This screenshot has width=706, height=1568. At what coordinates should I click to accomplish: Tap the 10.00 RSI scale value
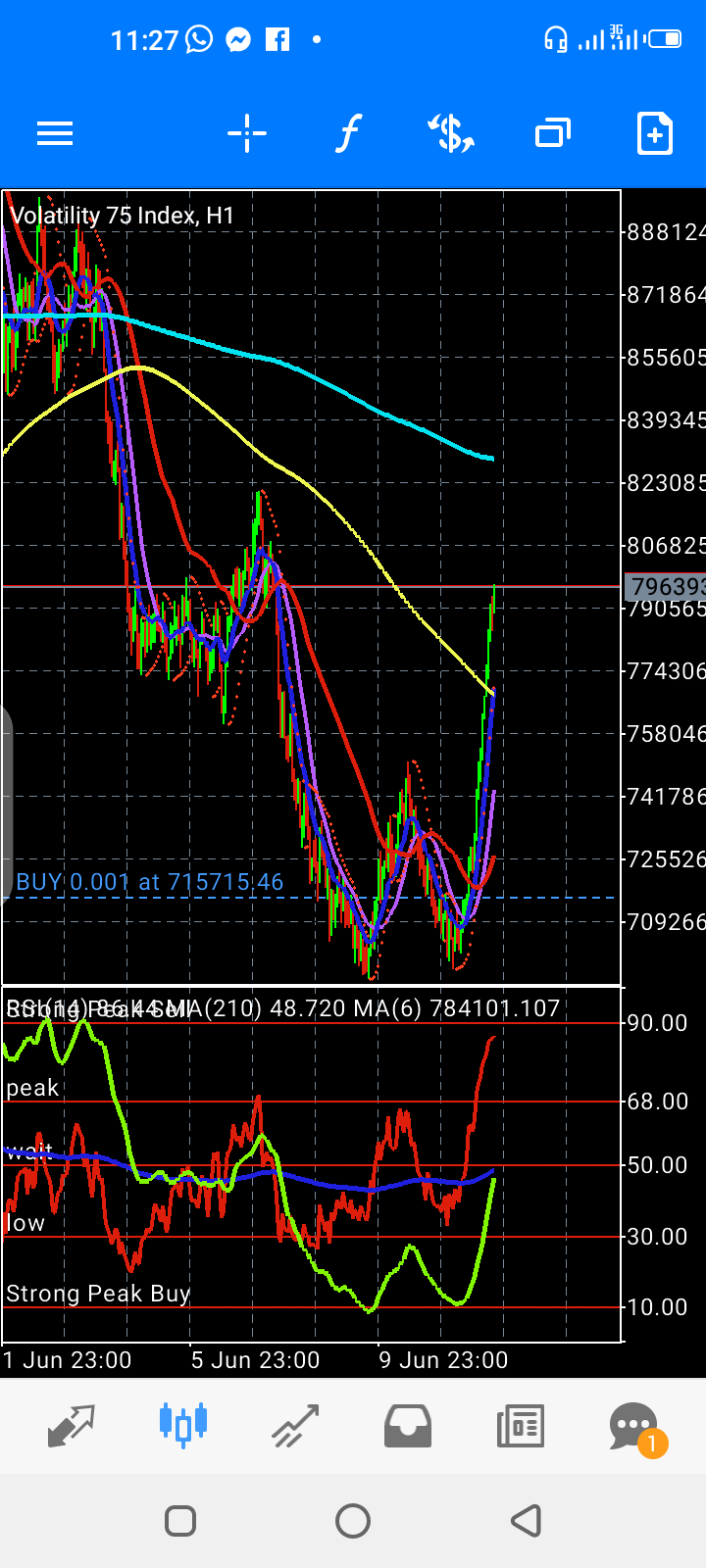(657, 1307)
